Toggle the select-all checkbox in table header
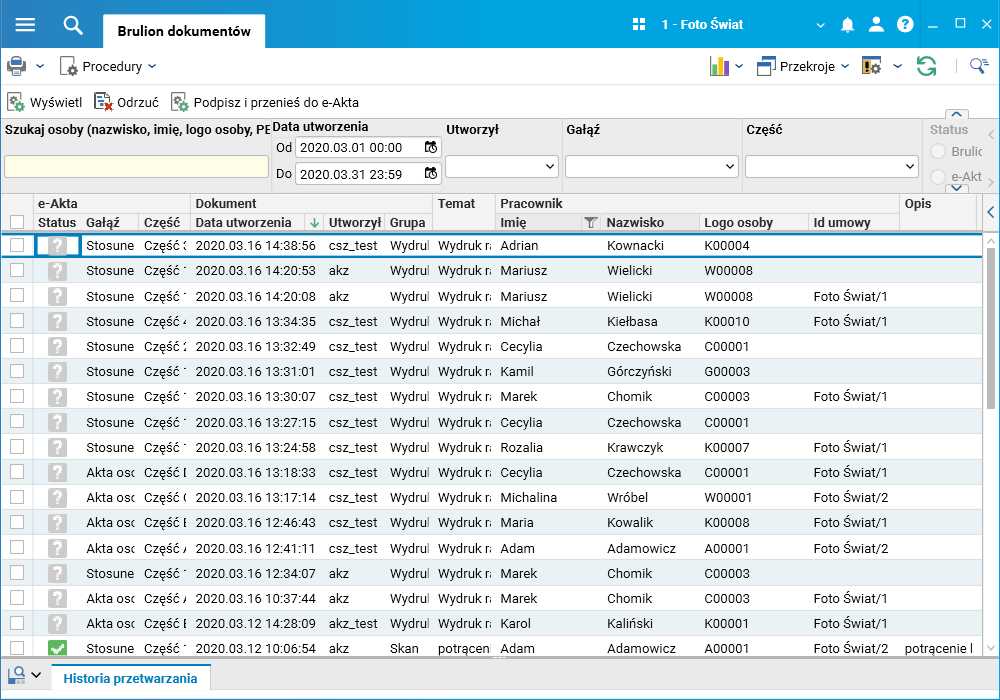1000x700 pixels. pyautogui.click(x=17, y=223)
